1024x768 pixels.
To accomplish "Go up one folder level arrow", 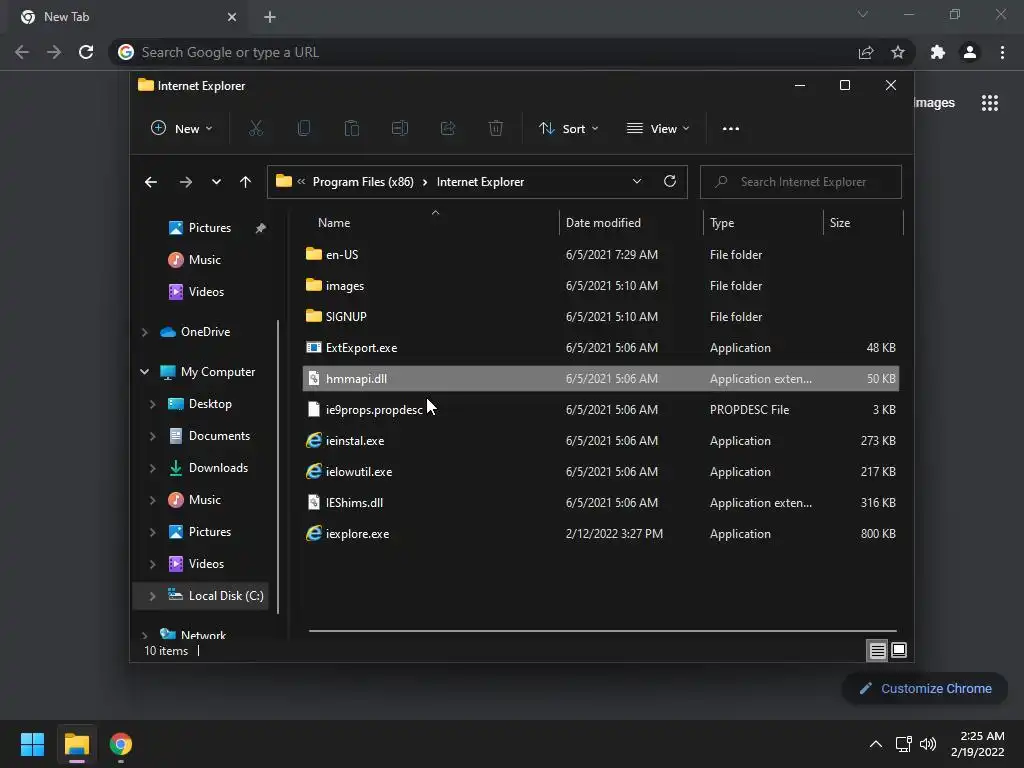I will pos(245,182).
